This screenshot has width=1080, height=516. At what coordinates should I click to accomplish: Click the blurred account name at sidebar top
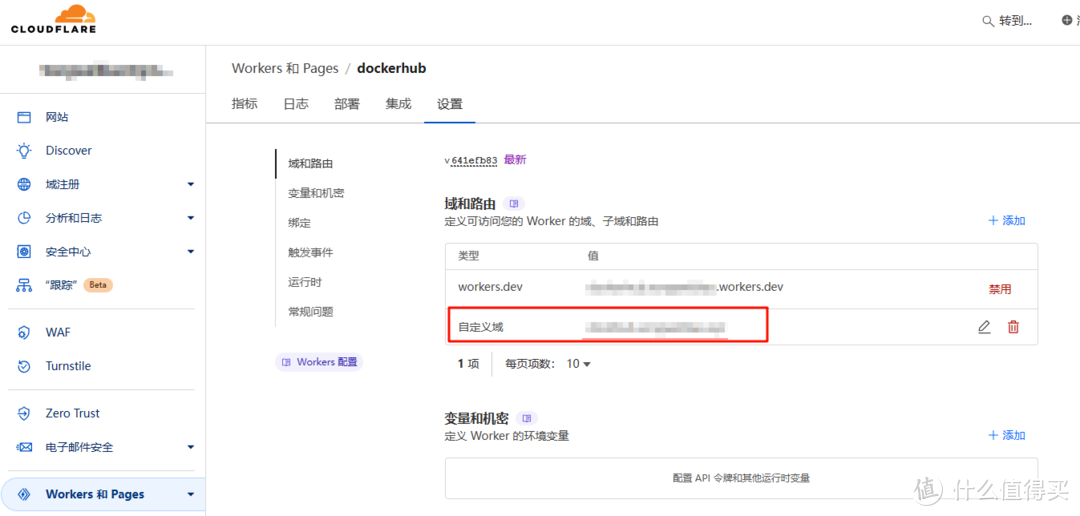coord(105,70)
